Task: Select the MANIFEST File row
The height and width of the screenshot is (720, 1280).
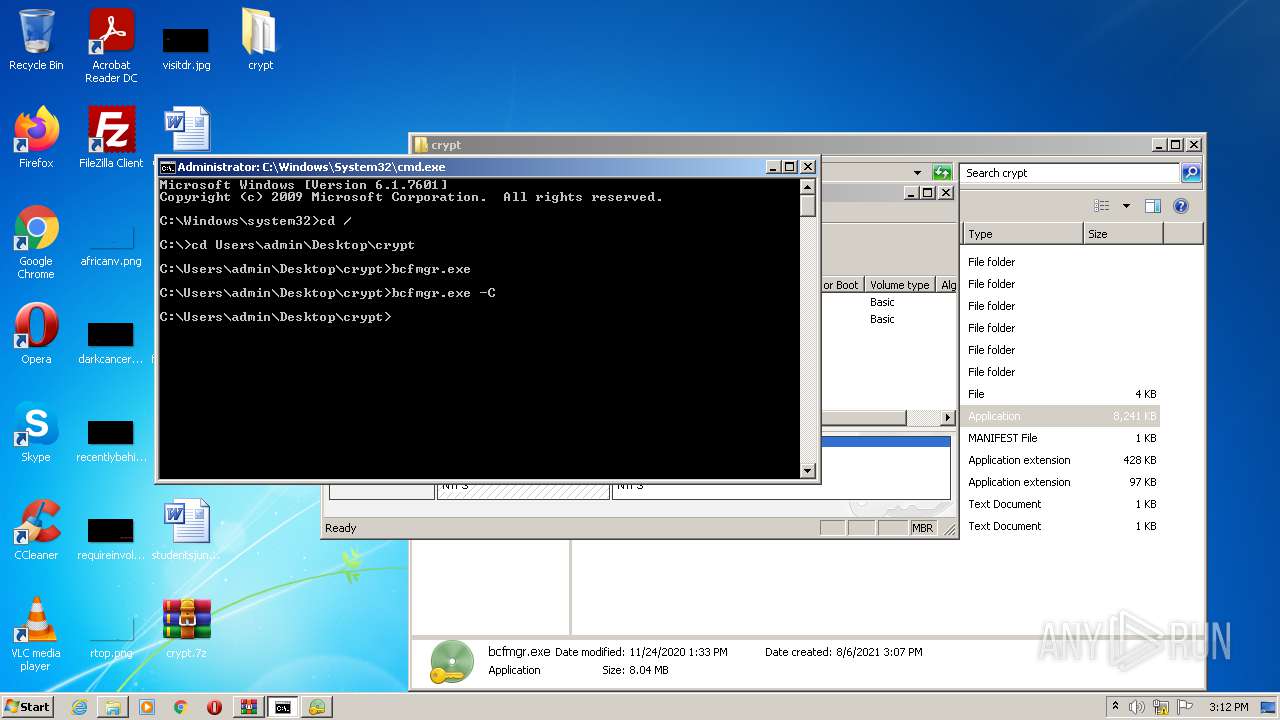Action: click(x=1060, y=438)
